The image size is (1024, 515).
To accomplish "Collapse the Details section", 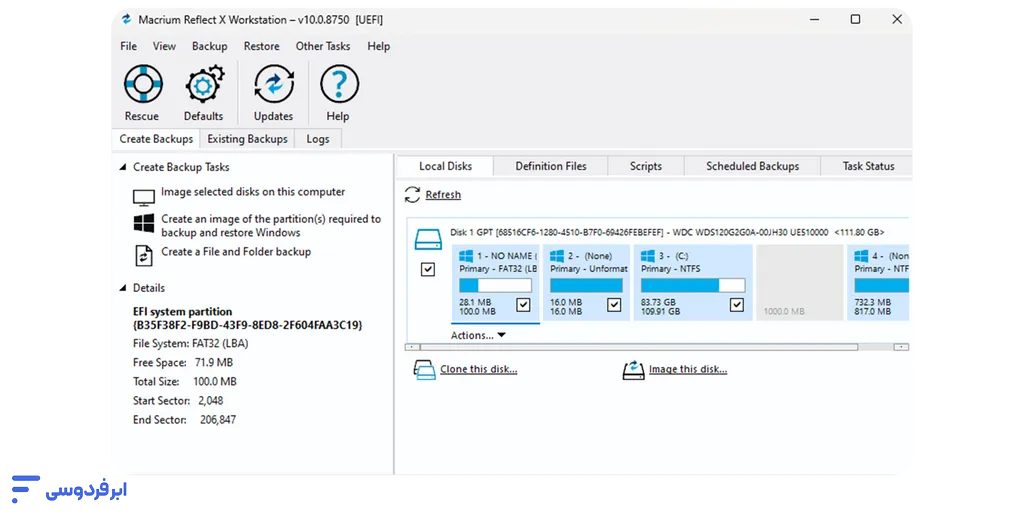I will (123, 288).
